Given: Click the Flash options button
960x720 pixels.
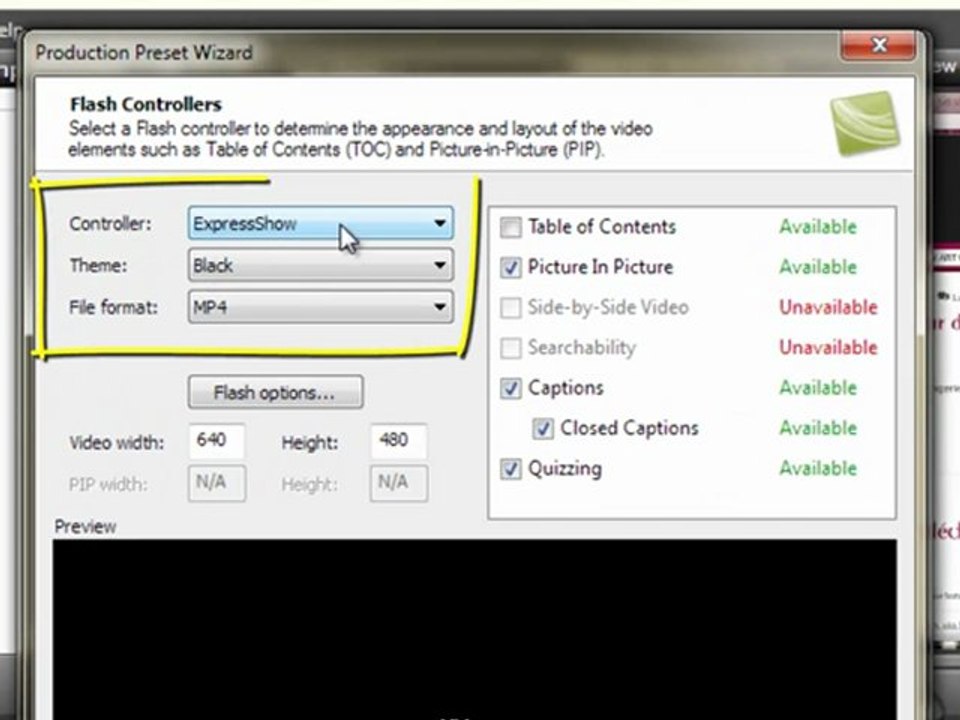Looking at the screenshot, I should click(275, 392).
